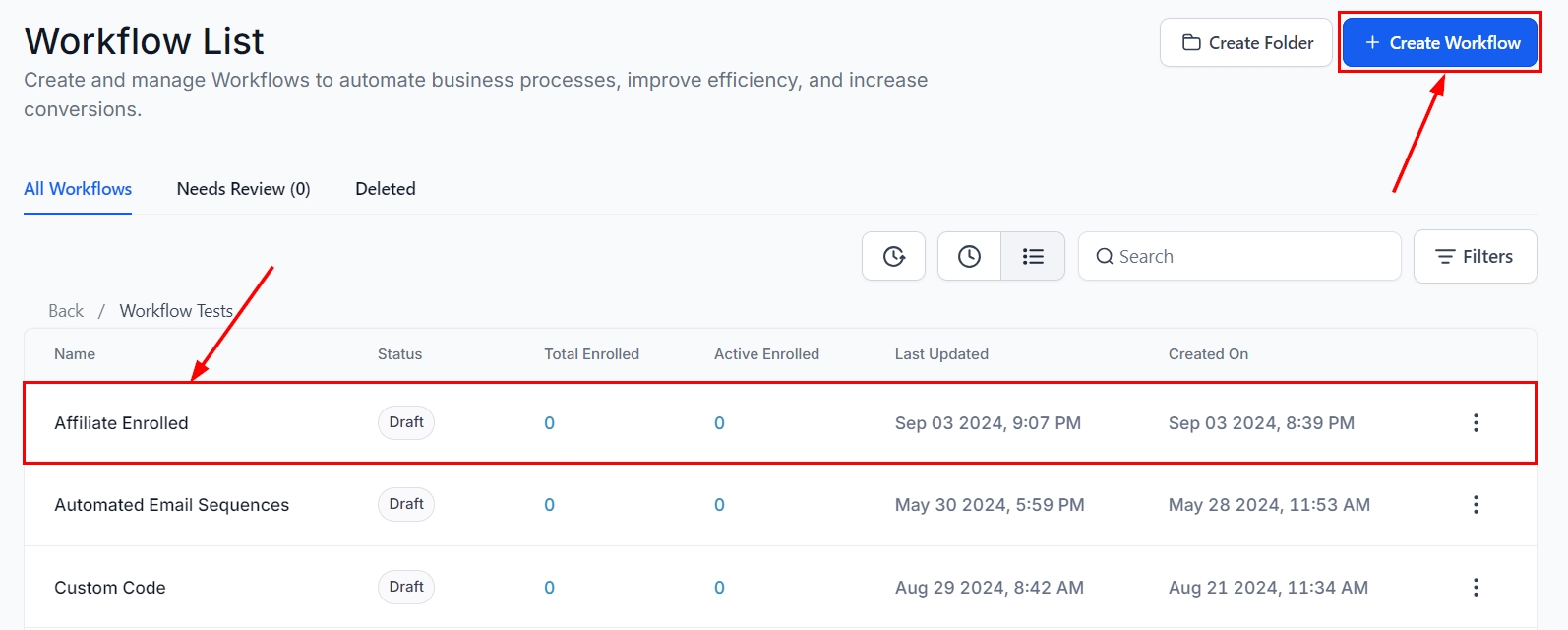Image resolution: width=1568 pixels, height=630 pixels.
Task: Click the clock-with-arrow history icon button
Action: (893, 256)
